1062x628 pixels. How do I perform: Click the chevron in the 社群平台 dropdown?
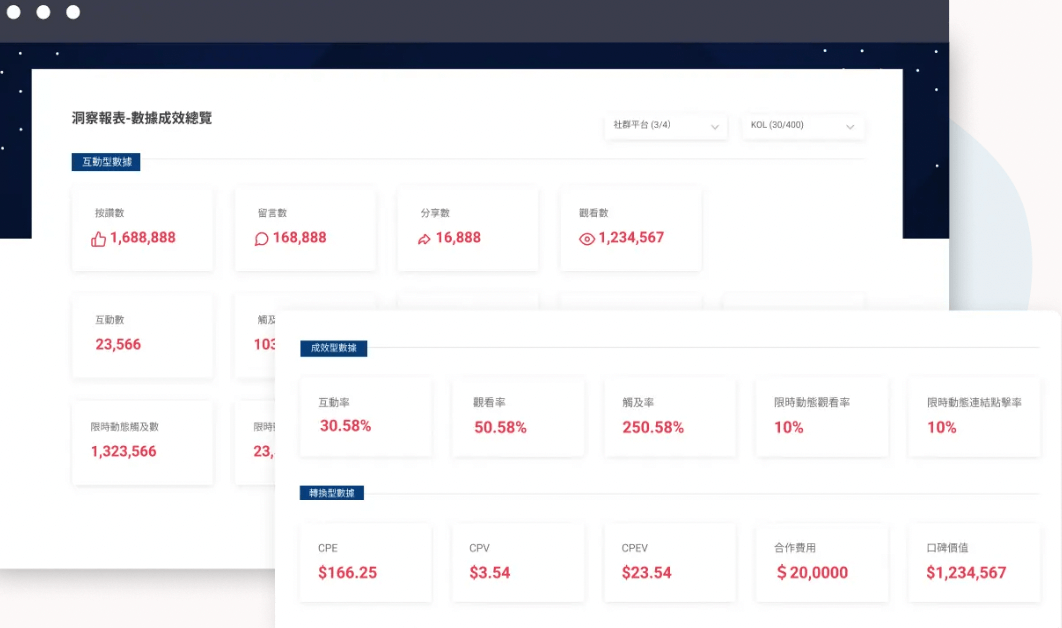[x=715, y=127]
